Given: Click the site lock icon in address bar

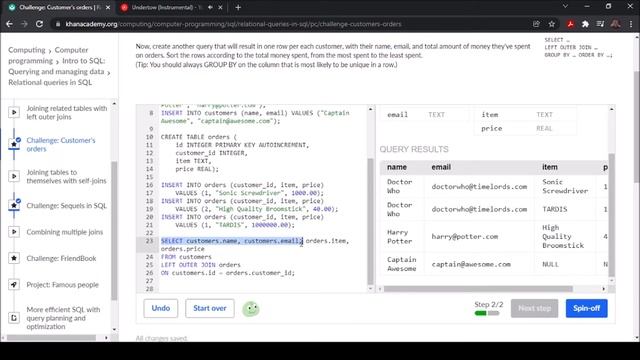Looking at the screenshot, I should point(58,24).
